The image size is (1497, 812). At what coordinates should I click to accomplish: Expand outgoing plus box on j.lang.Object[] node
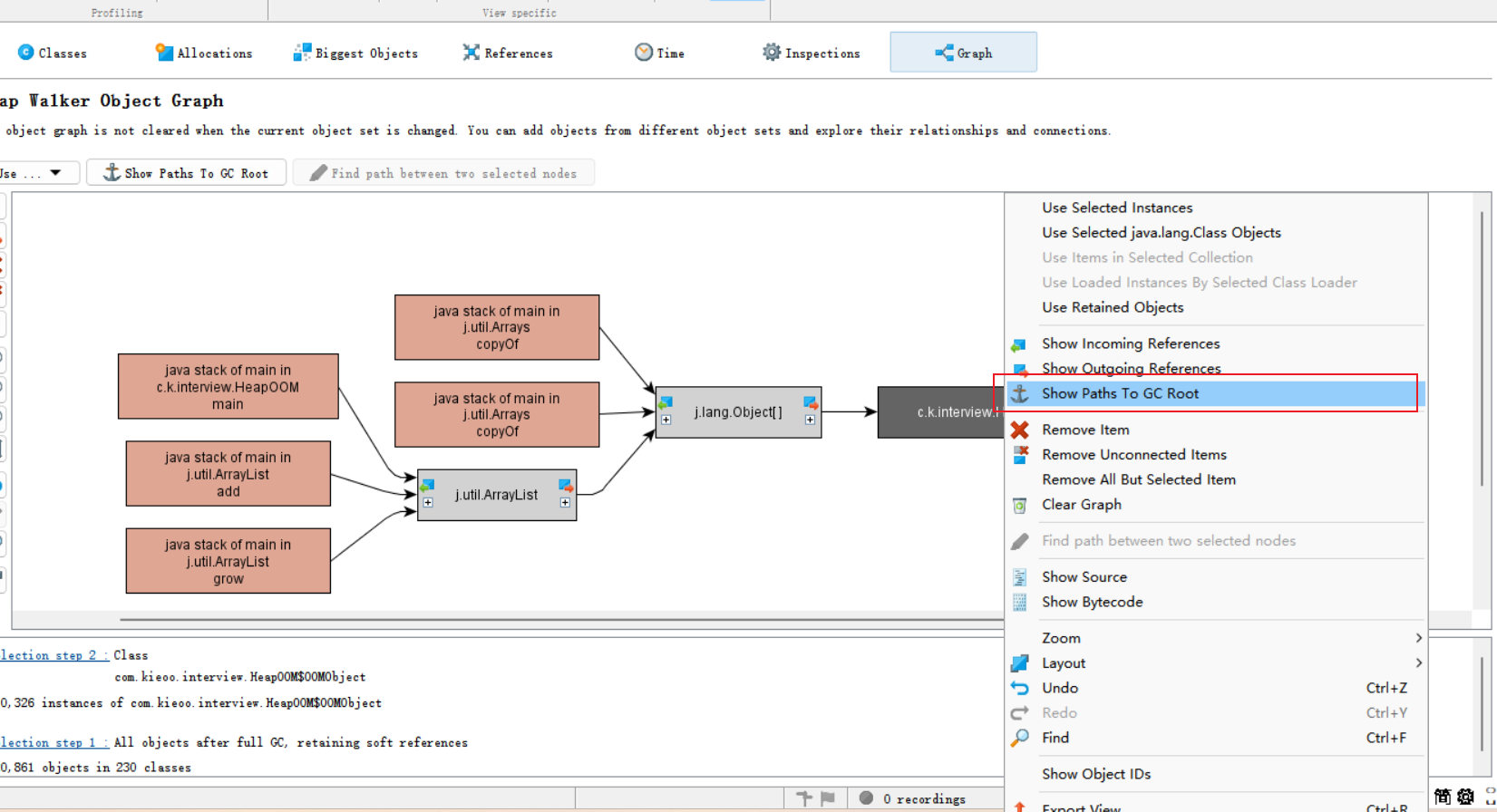[810, 420]
